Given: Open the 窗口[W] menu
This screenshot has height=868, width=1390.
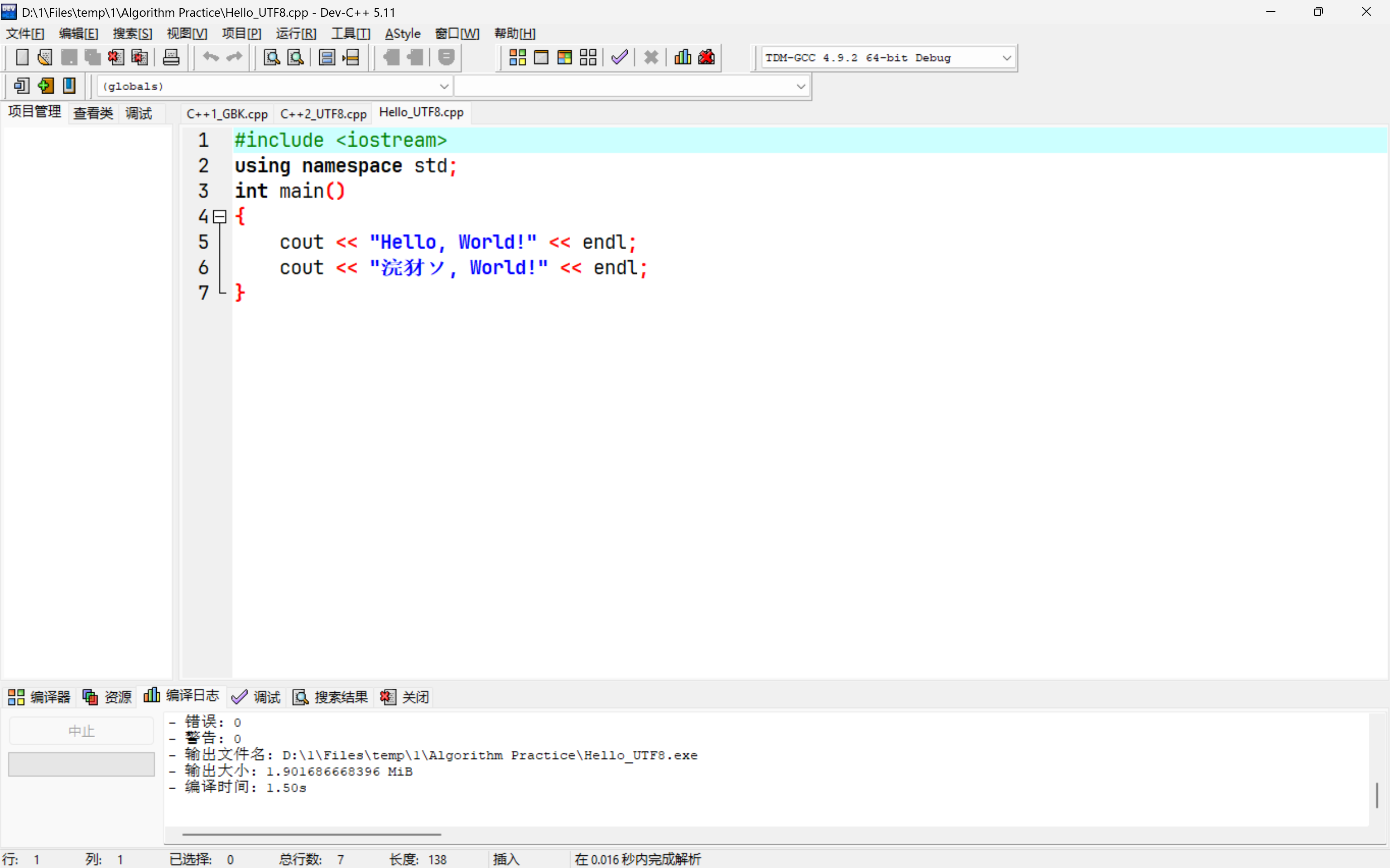Looking at the screenshot, I should [457, 34].
